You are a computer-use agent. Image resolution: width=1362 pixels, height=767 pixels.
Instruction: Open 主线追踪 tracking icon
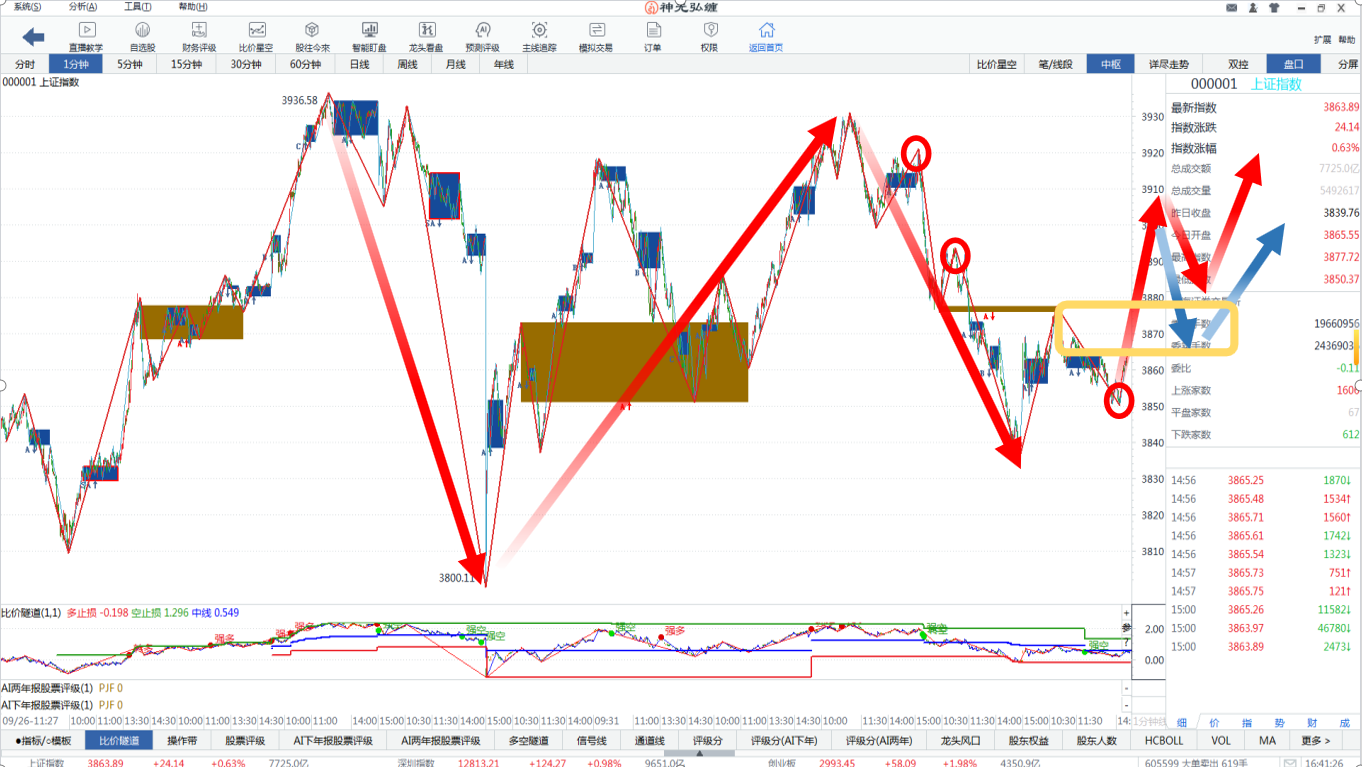539,36
